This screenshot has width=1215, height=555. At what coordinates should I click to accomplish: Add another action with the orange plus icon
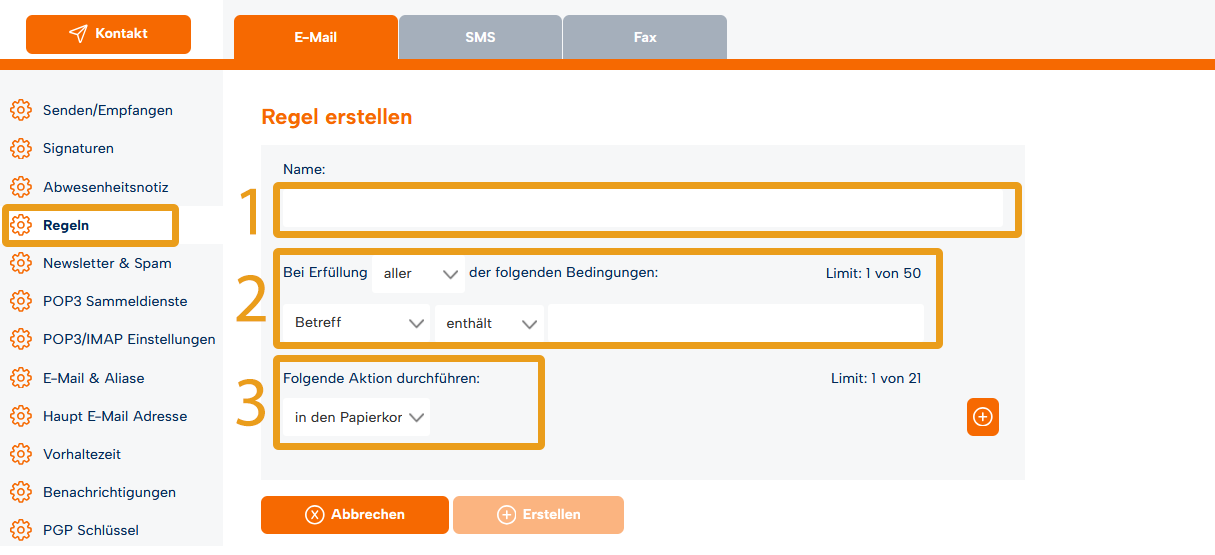[983, 417]
